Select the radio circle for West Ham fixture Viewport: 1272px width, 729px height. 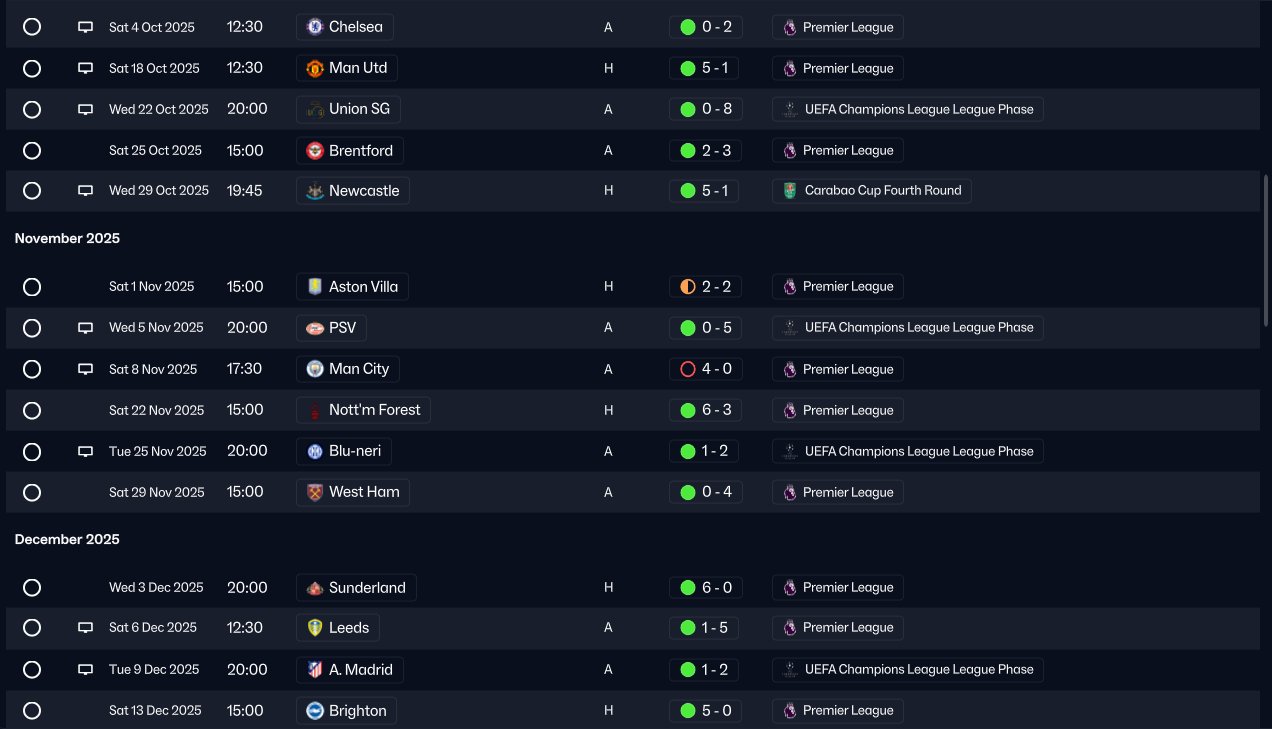click(x=32, y=493)
